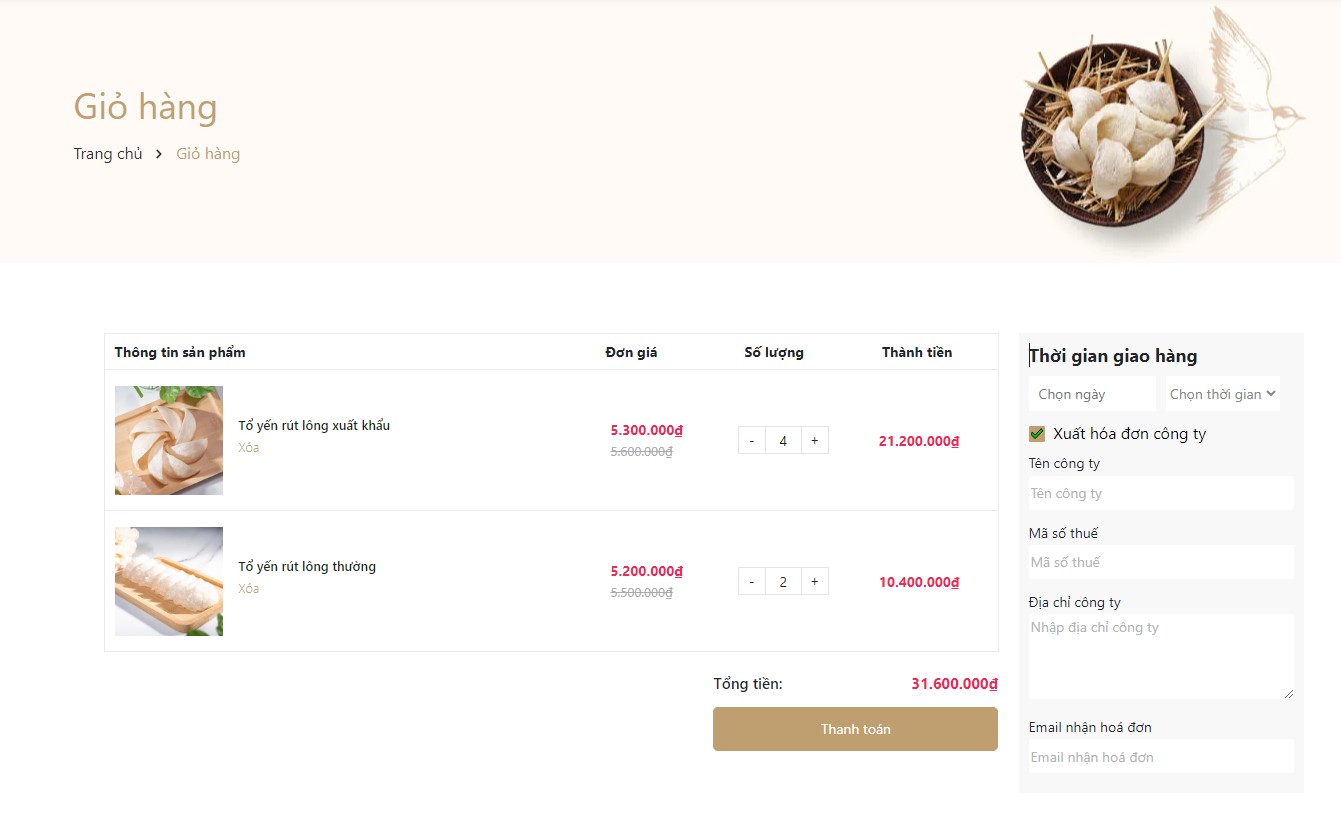Open Tổ yến rút lông xuất khẩu product title
Screen dimensions: 1341x839
(314, 426)
